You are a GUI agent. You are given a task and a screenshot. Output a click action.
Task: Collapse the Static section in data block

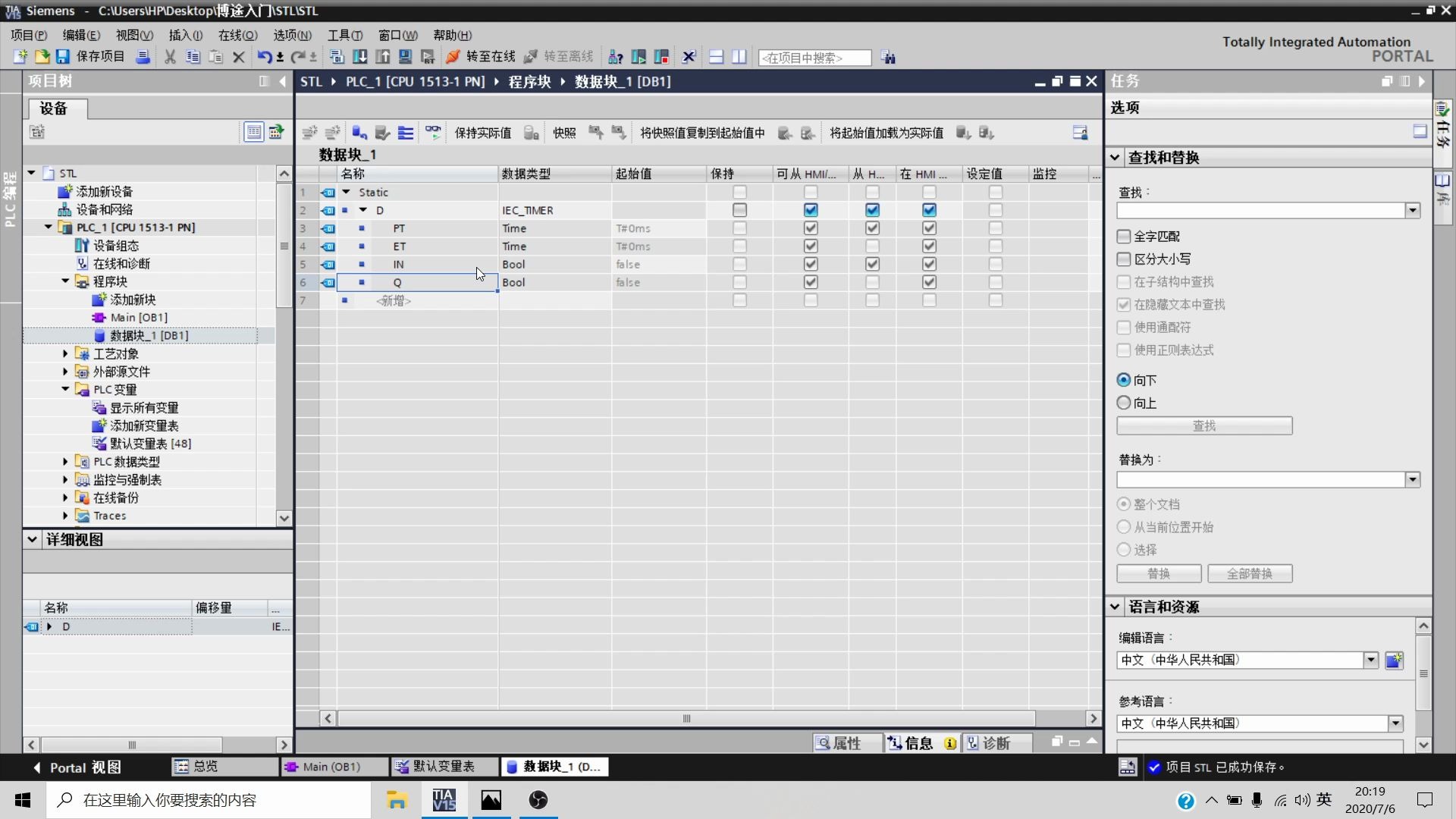(347, 192)
